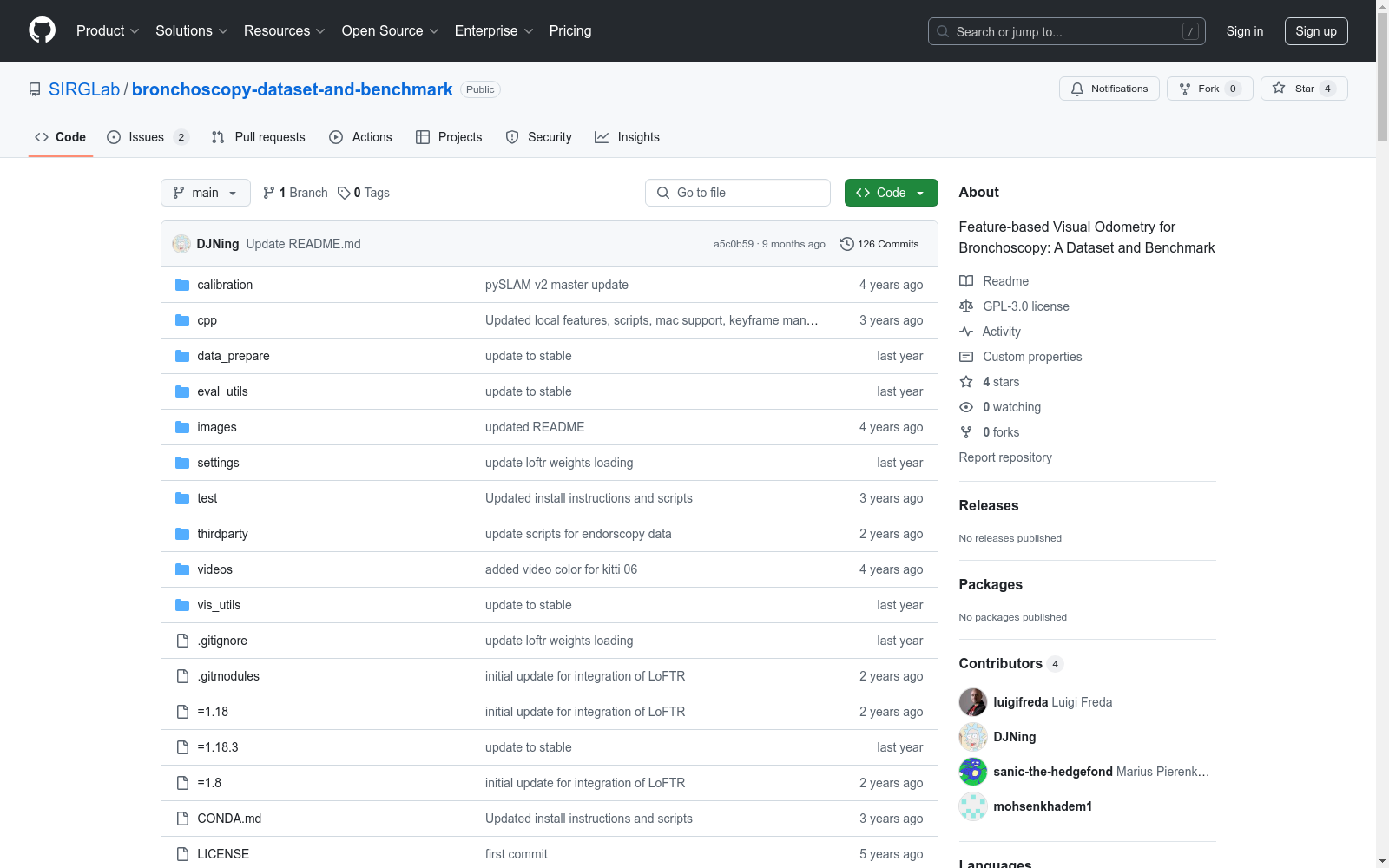Click the Custom properties icon

[966, 357]
